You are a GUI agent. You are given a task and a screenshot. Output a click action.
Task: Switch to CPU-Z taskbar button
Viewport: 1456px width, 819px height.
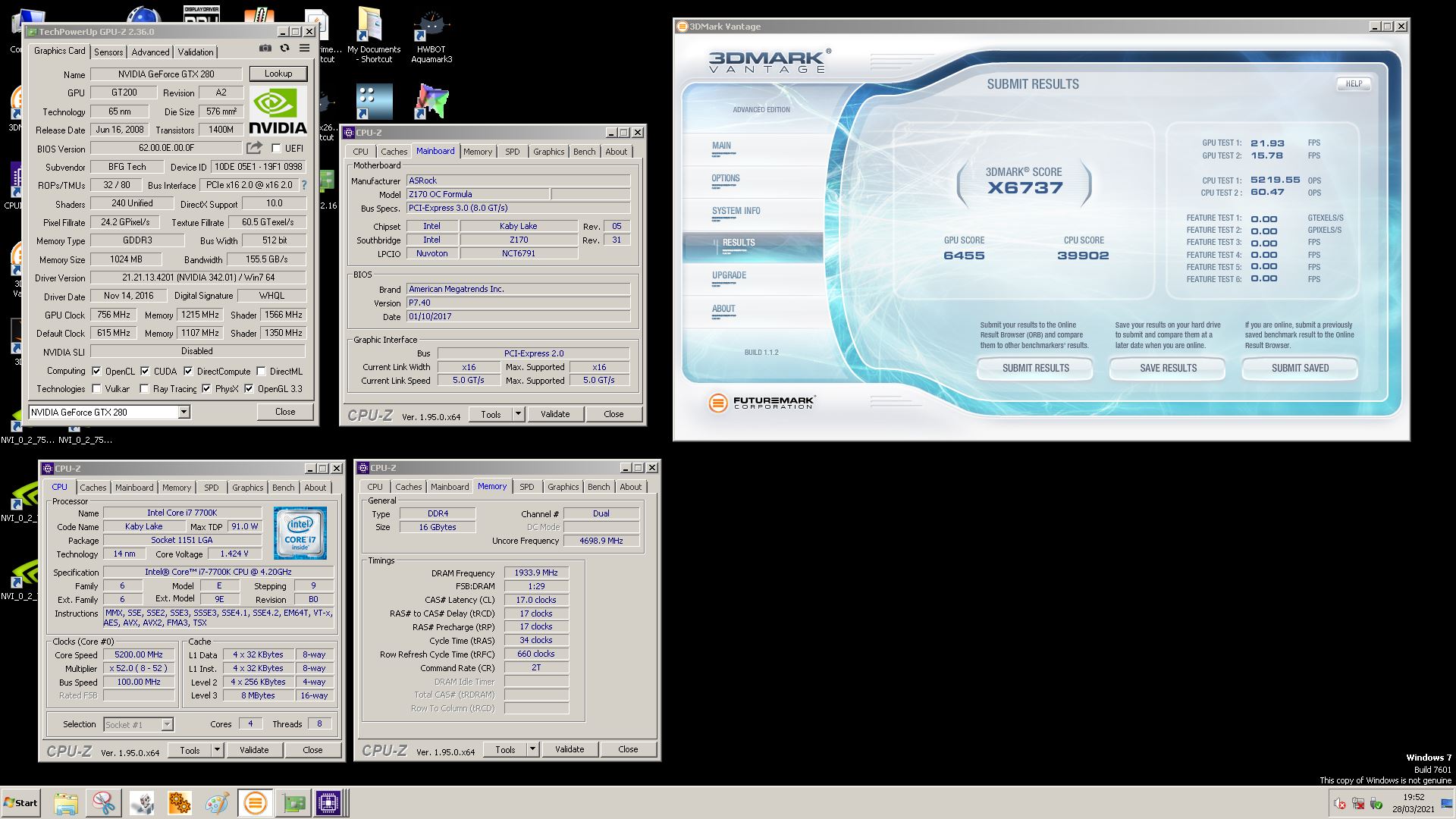(331, 802)
